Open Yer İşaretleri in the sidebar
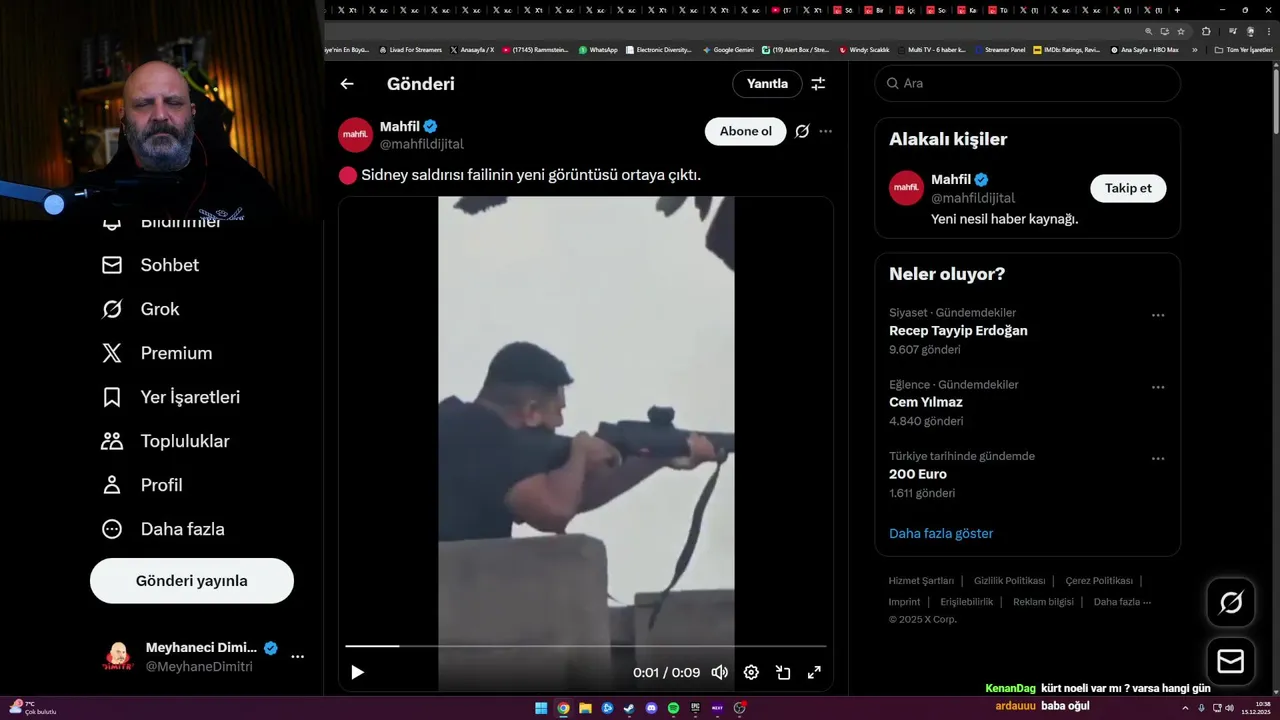 (171, 397)
